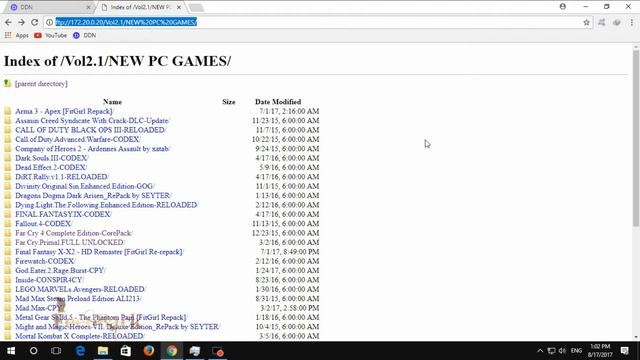Open a new tab
640x360 pixels.
pyautogui.click(x=196, y=7)
